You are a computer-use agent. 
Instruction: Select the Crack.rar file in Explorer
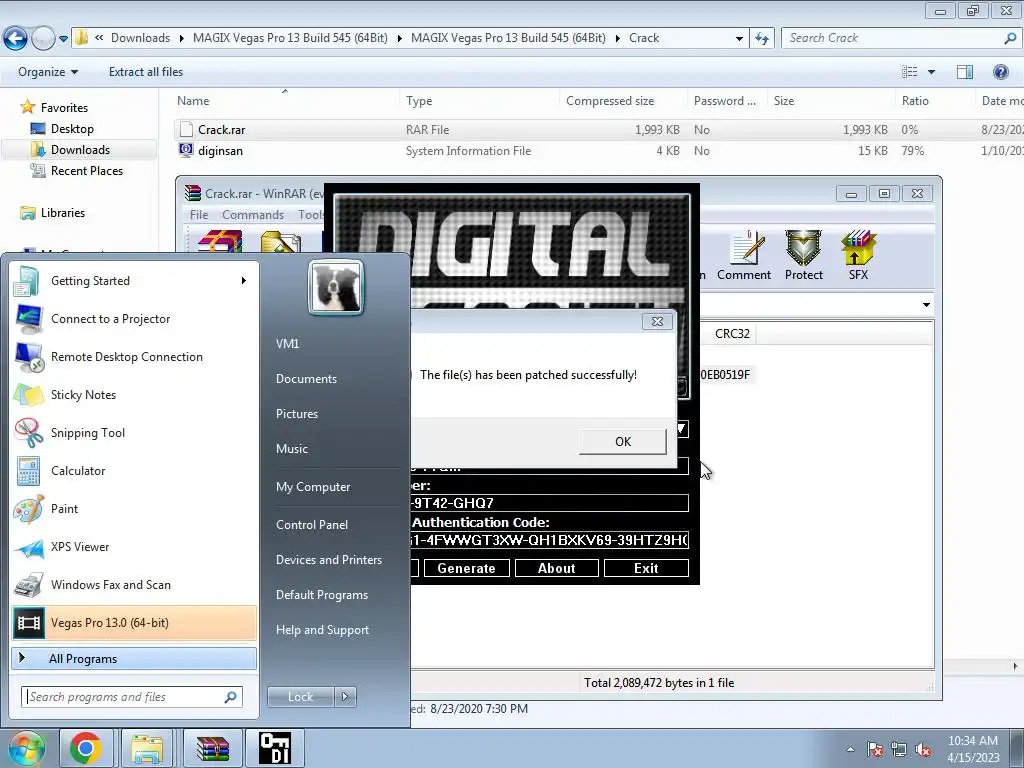pos(221,130)
